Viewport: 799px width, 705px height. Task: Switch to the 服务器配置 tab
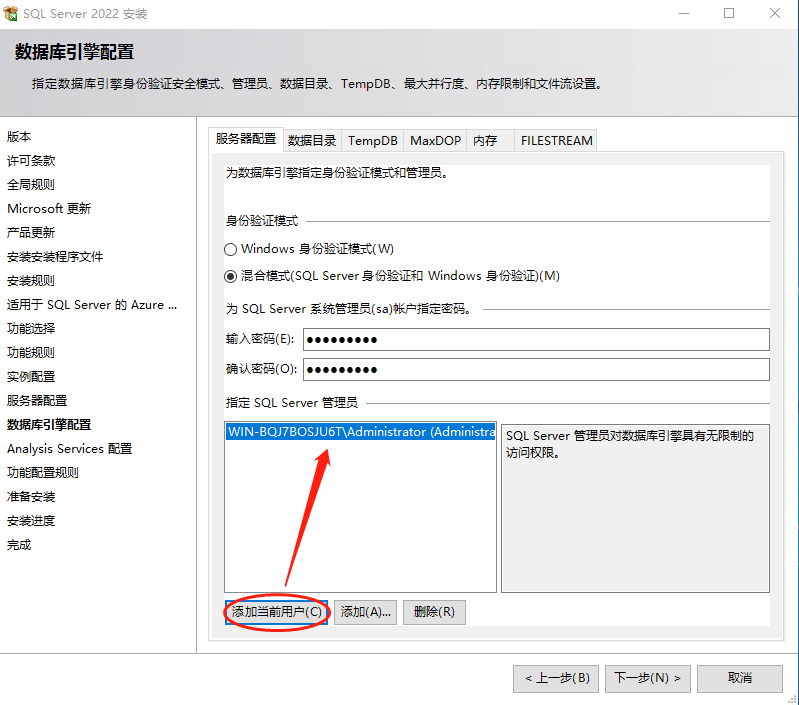click(x=246, y=139)
